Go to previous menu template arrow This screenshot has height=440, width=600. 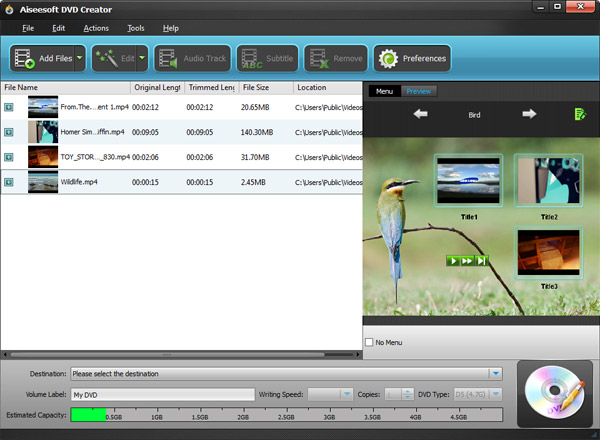coord(421,114)
